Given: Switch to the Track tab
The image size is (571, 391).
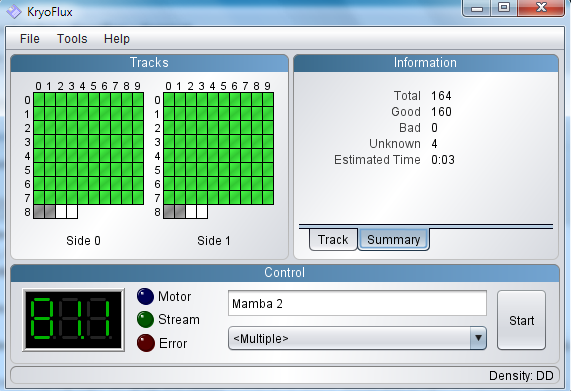Looking at the screenshot, I should (333, 240).
